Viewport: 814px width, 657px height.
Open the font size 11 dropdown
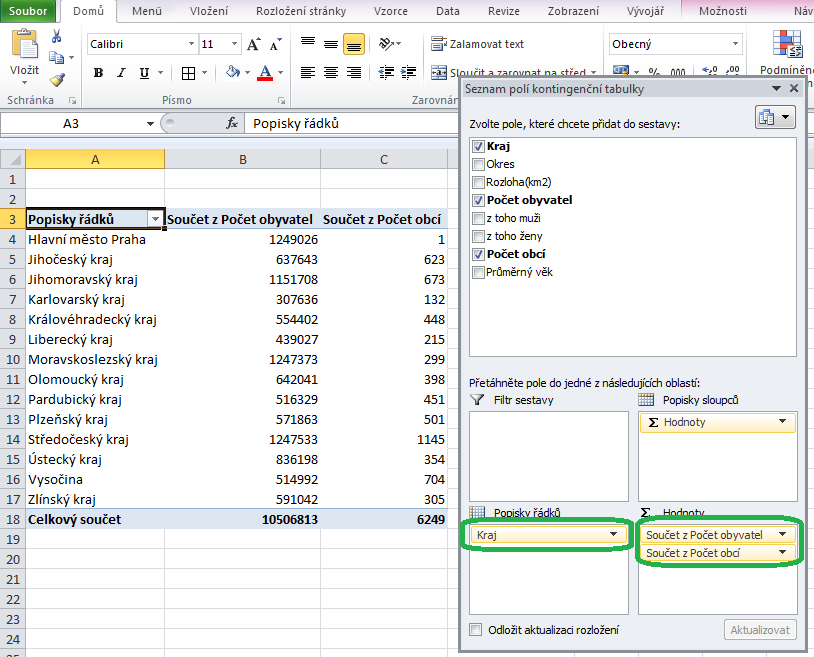pyautogui.click(x=235, y=44)
